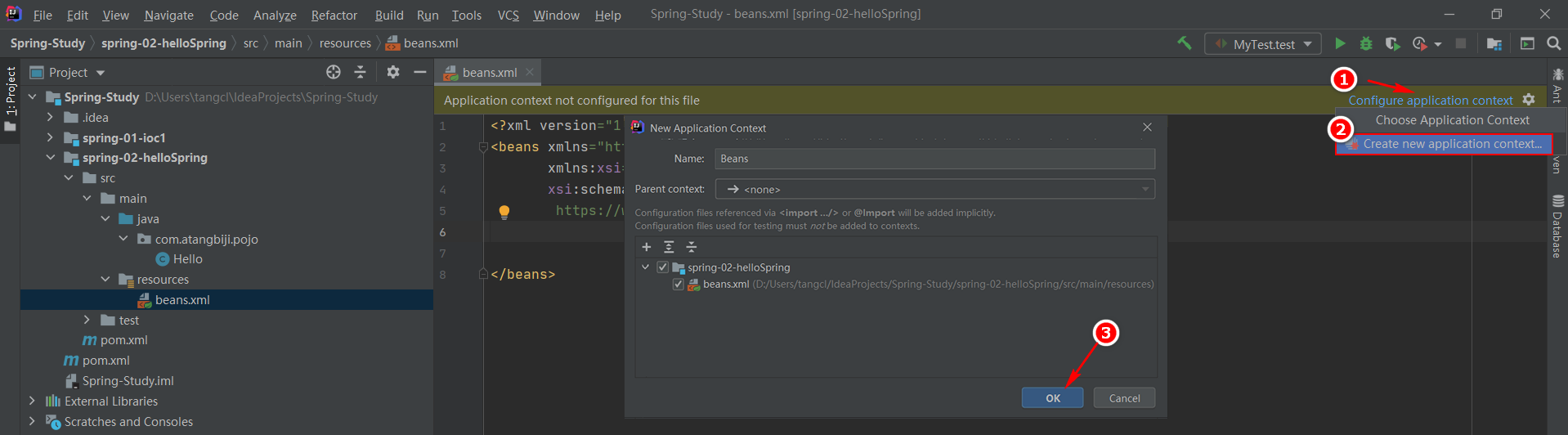This screenshot has height=435, width=1568.
Task: Click the Build project hammer icon
Action: 1184,43
